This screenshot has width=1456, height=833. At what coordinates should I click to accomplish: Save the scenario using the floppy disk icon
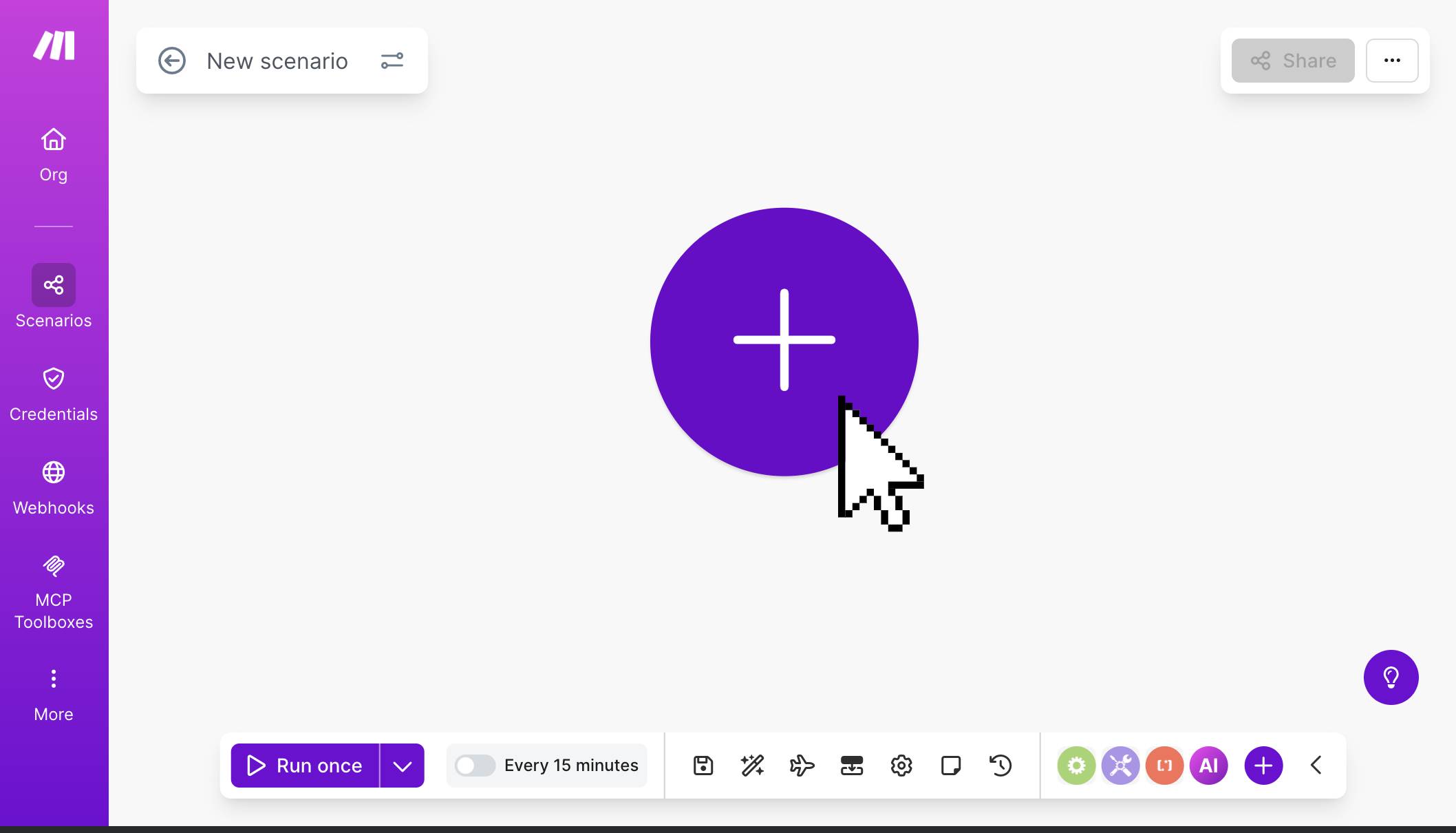pyautogui.click(x=703, y=765)
